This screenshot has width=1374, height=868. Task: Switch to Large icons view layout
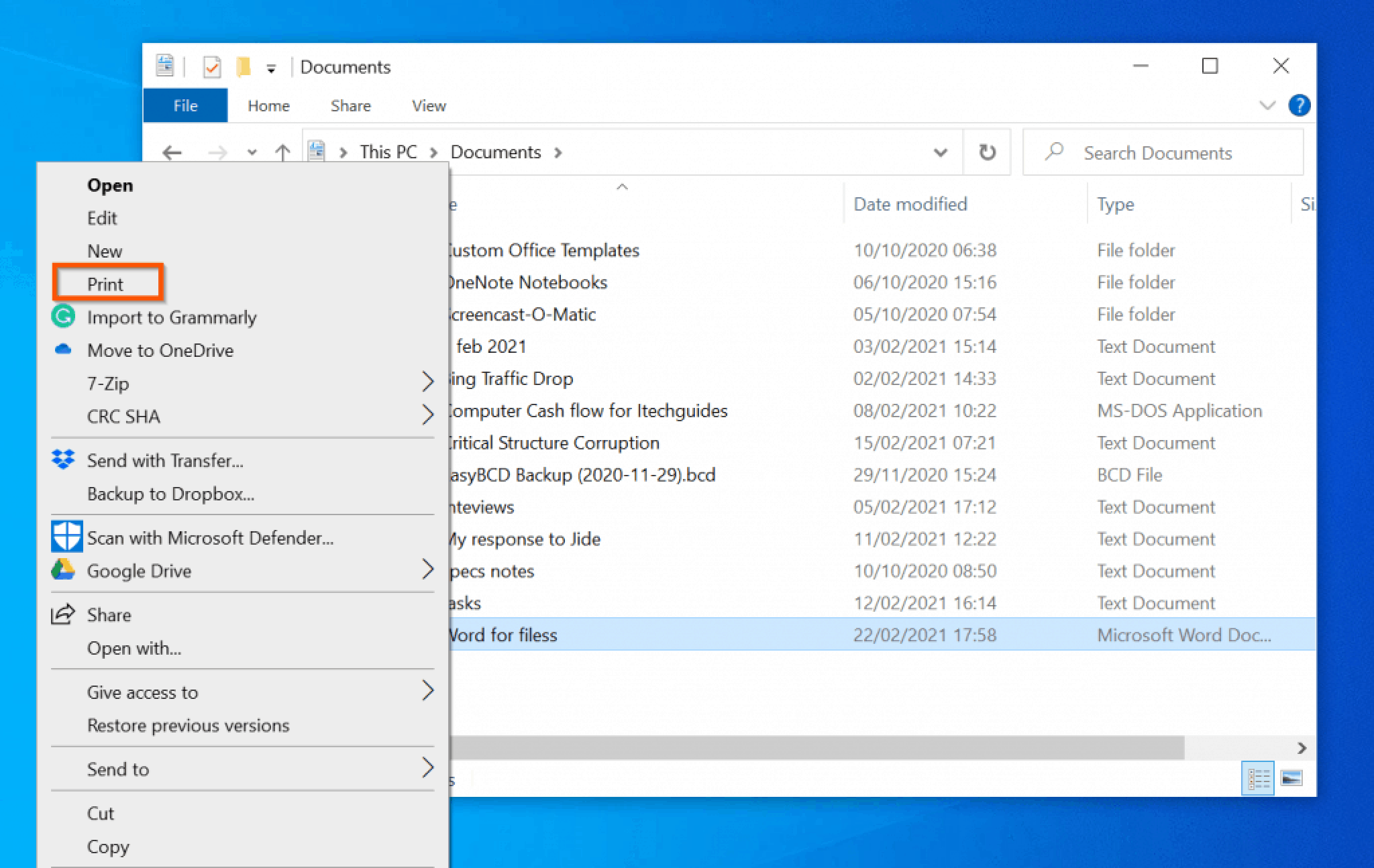(1291, 778)
